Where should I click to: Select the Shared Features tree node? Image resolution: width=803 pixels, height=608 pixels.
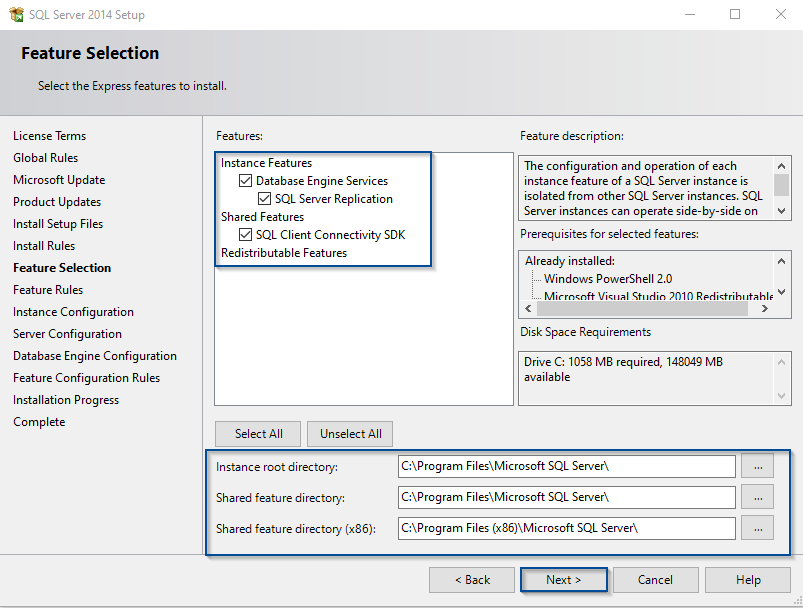262,217
